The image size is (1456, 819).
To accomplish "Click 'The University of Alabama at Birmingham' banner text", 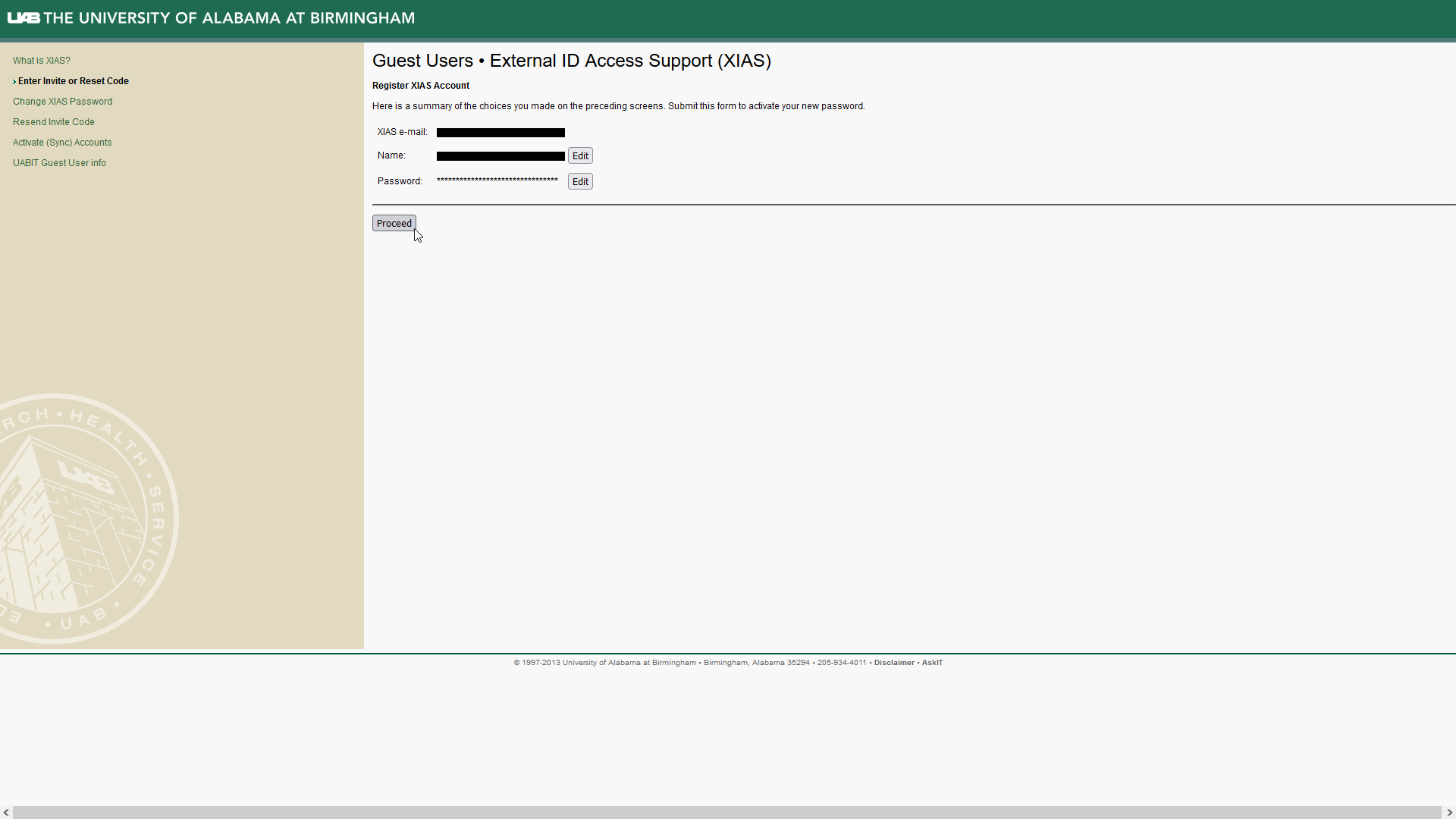I will coord(229,18).
